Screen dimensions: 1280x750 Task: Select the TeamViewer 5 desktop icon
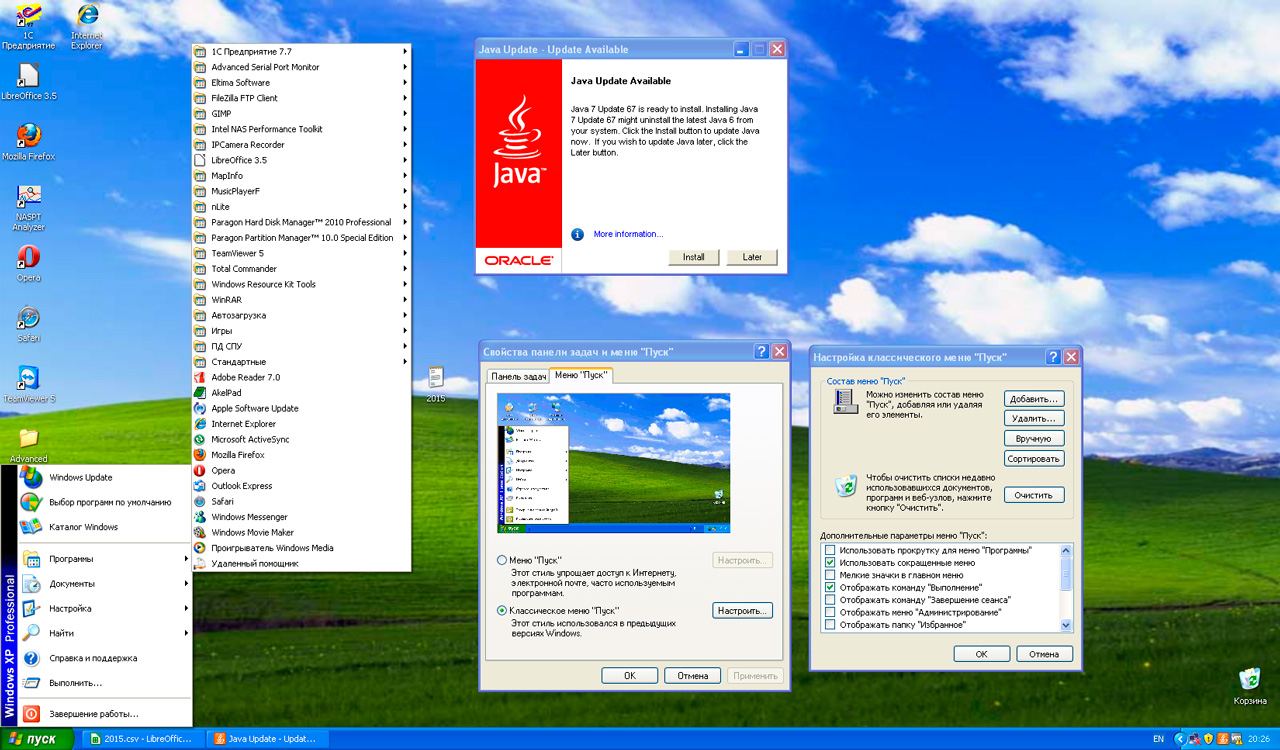pyautogui.click(x=29, y=379)
